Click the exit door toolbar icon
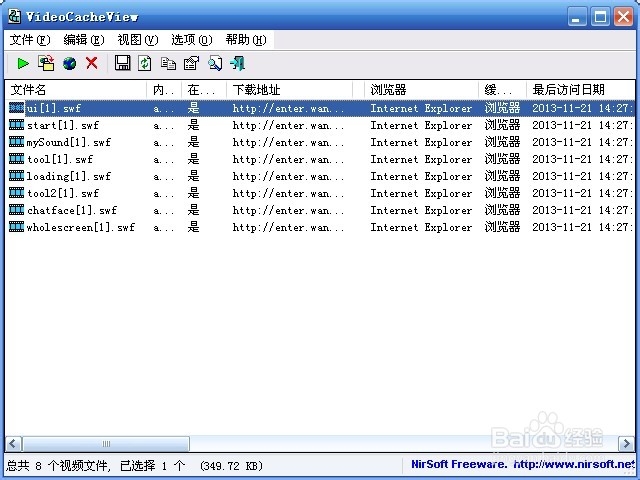Viewport: 640px width, 480px height. click(238, 63)
